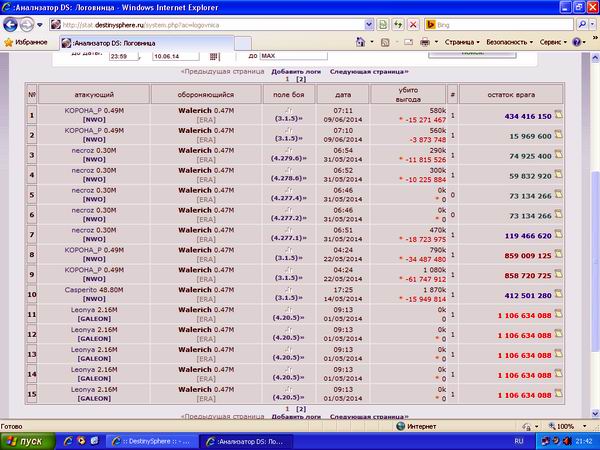Viewport: 600px width, 450px height.
Task: Click the search magnifier icon
Action: (x=582, y=25)
